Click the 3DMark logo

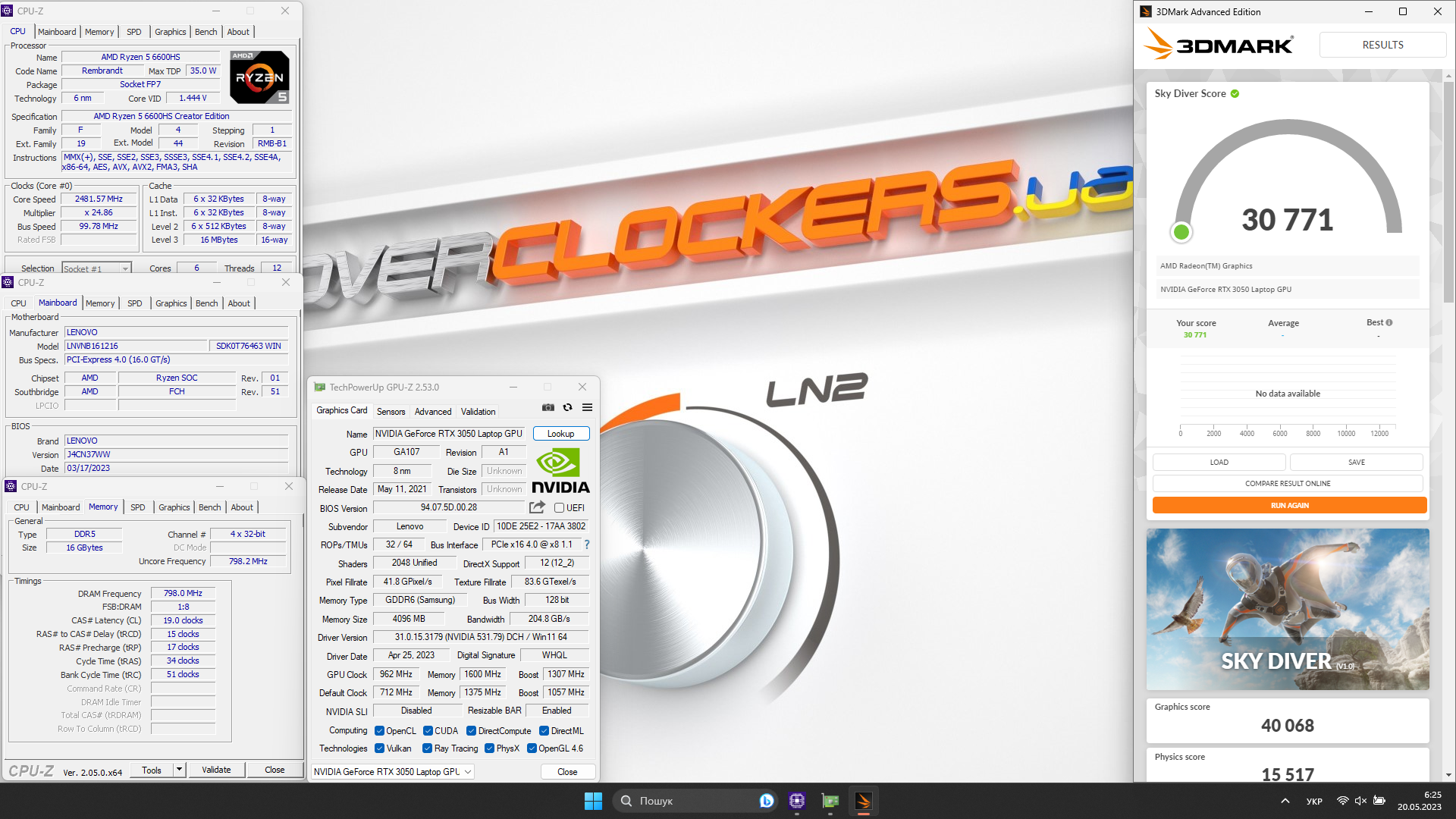(x=1219, y=44)
